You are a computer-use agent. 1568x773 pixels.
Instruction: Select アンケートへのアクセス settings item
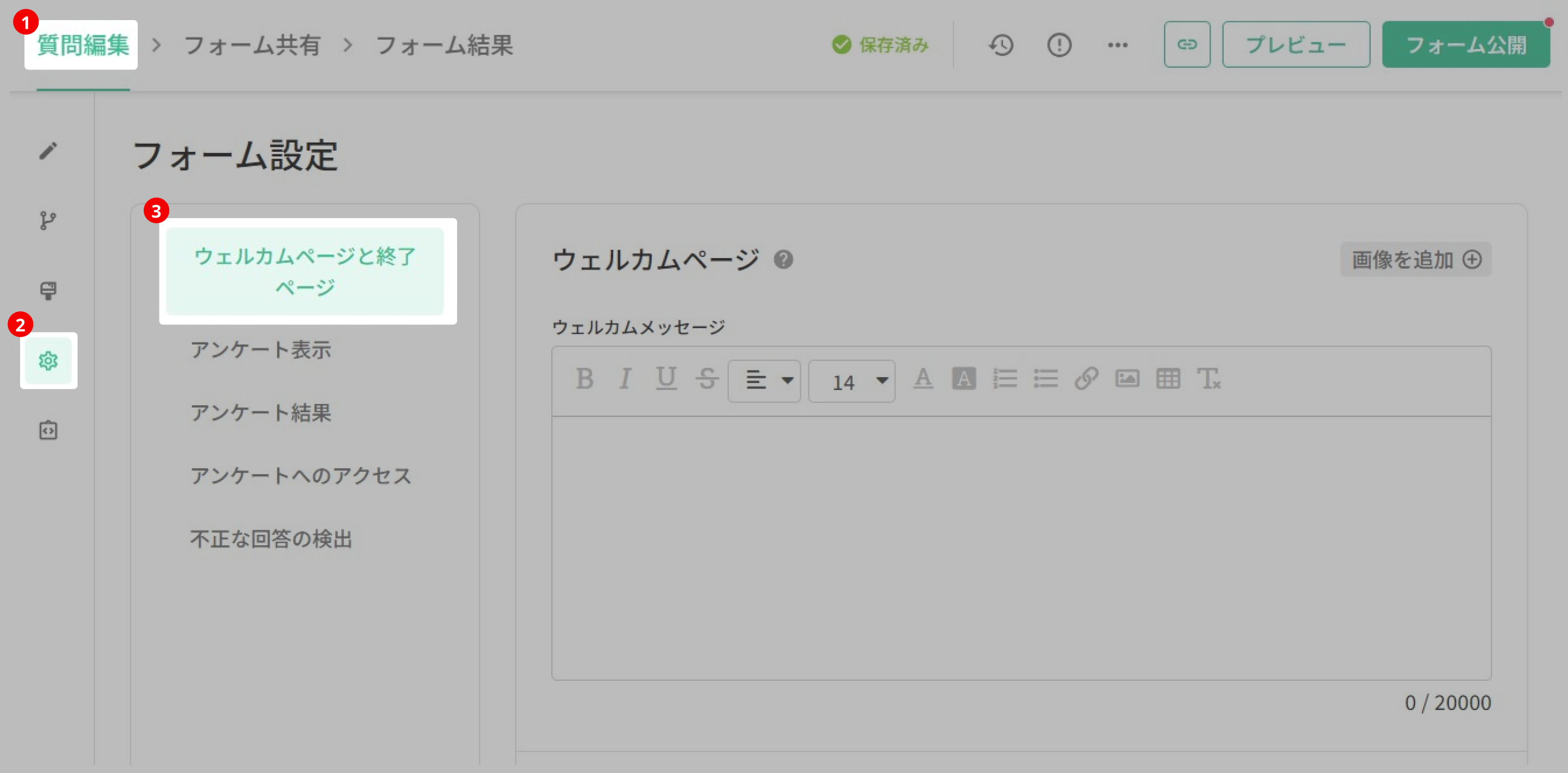[301, 476]
